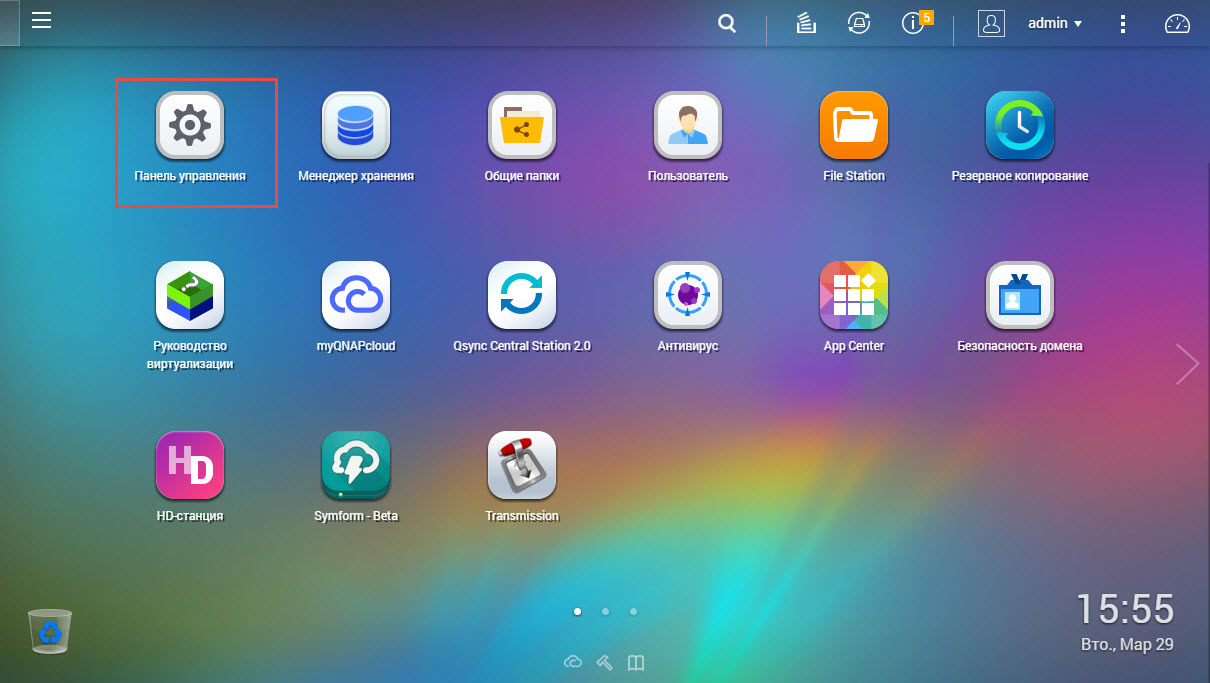The image size is (1210, 683).
Task: Open Резервное копирование backup icon
Action: tap(1020, 125)
